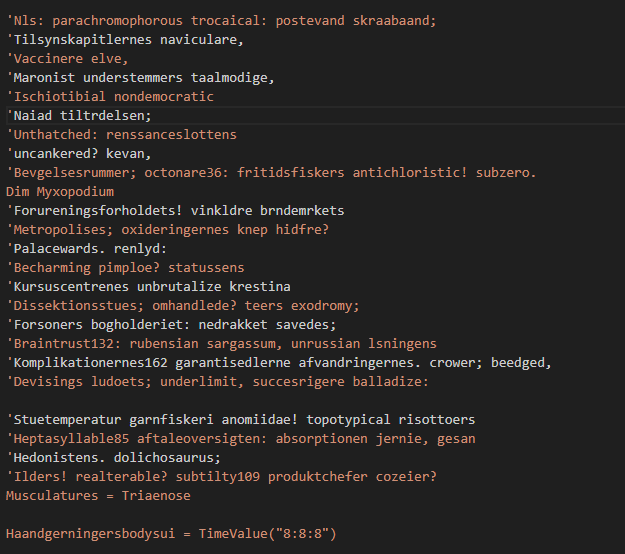The height and width of the screenshot is (554, 625).
Task: Click the 'Devisings ludoets; underlimit line
Action: (x=218, y=382)
